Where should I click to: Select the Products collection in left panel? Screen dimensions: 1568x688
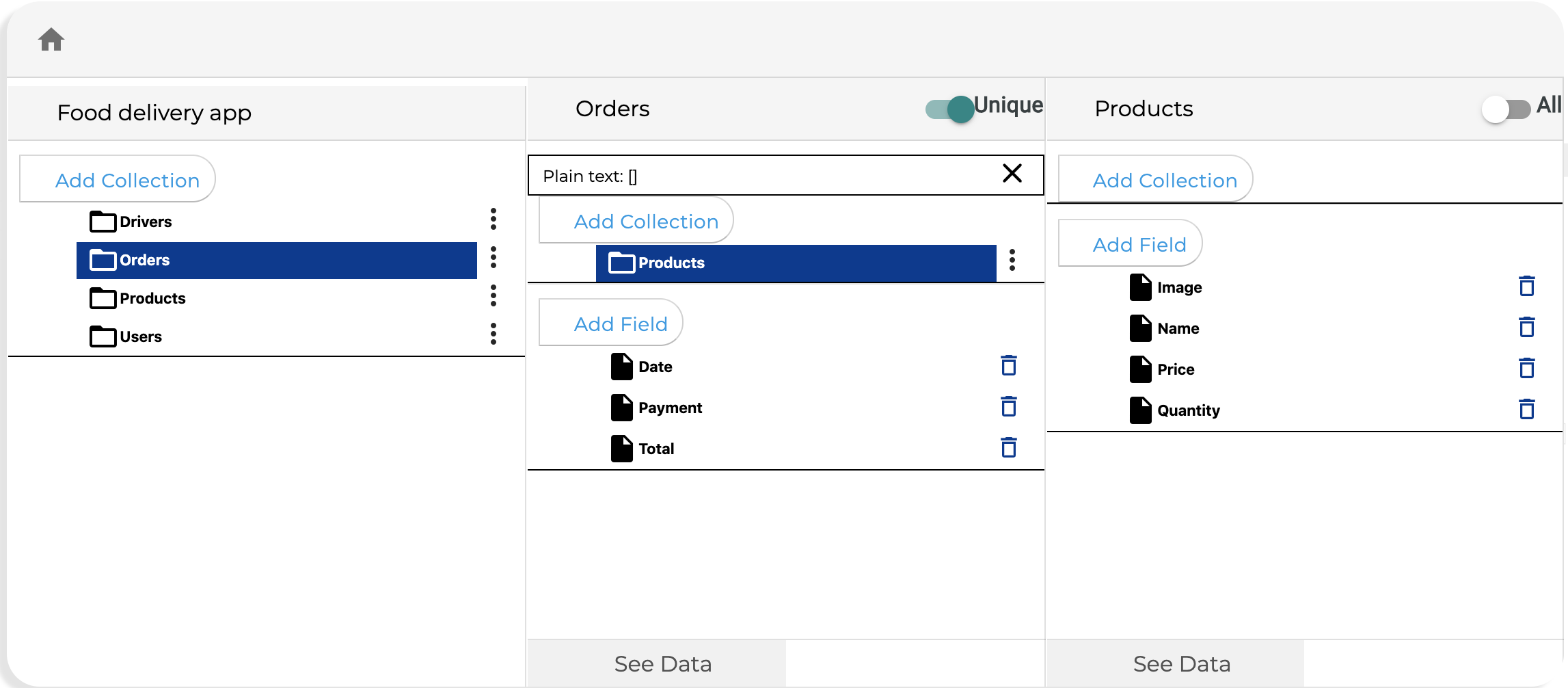point(277,298)
